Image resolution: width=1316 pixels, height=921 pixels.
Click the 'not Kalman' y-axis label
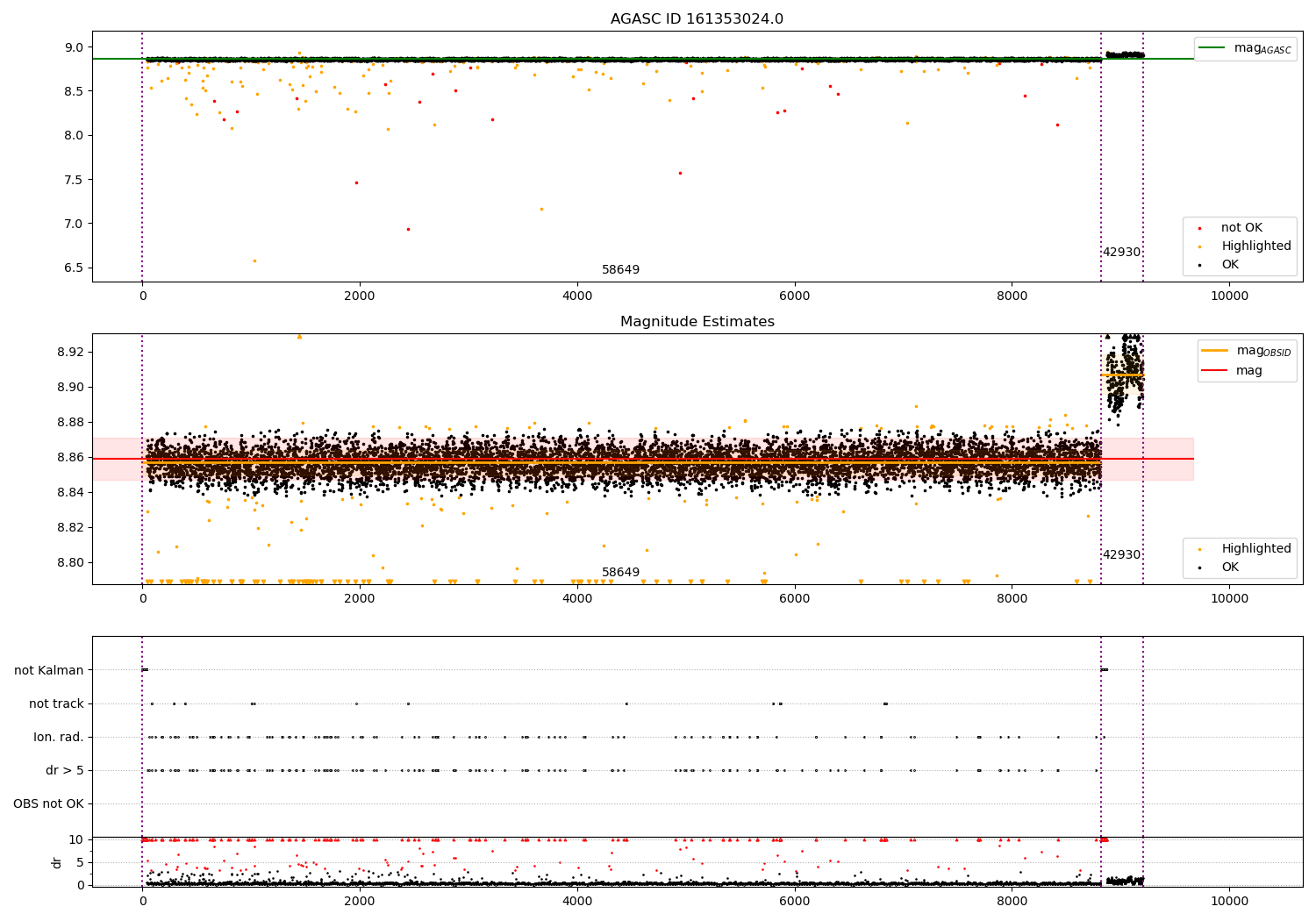pyautogui.click(x=49, y=670)
